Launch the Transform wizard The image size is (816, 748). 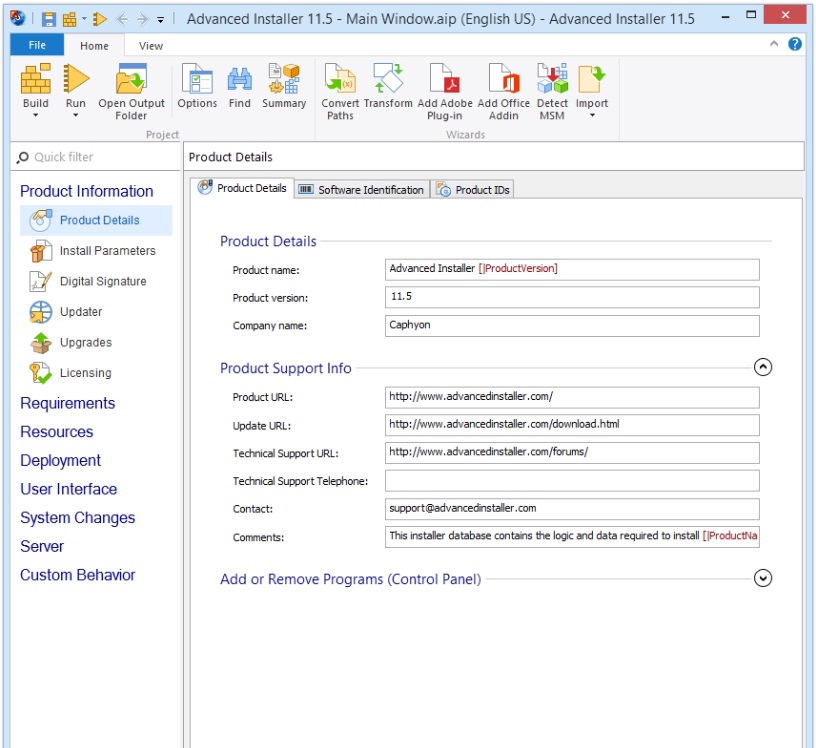[x=388, y=86]
